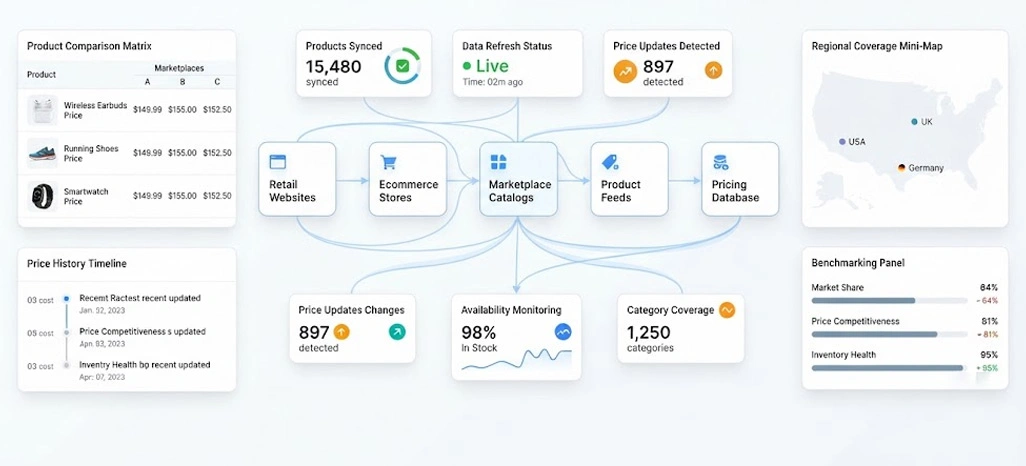This screenshot has height=466, width=1026.
Task: Click the 15,480 synced value
Action: [x=334, y=66]
